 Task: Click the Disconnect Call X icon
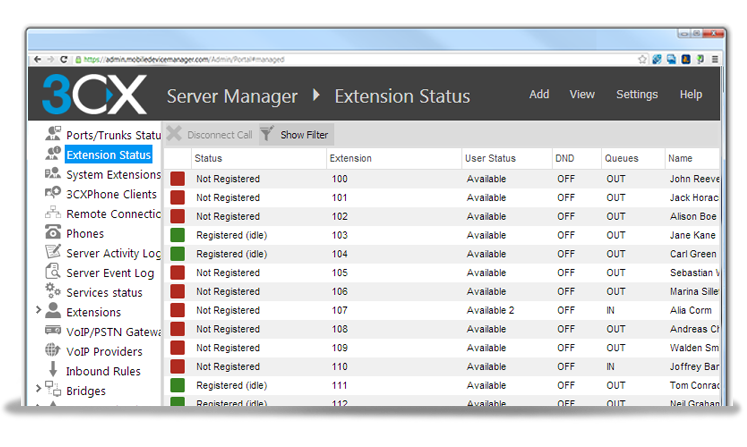174,134
